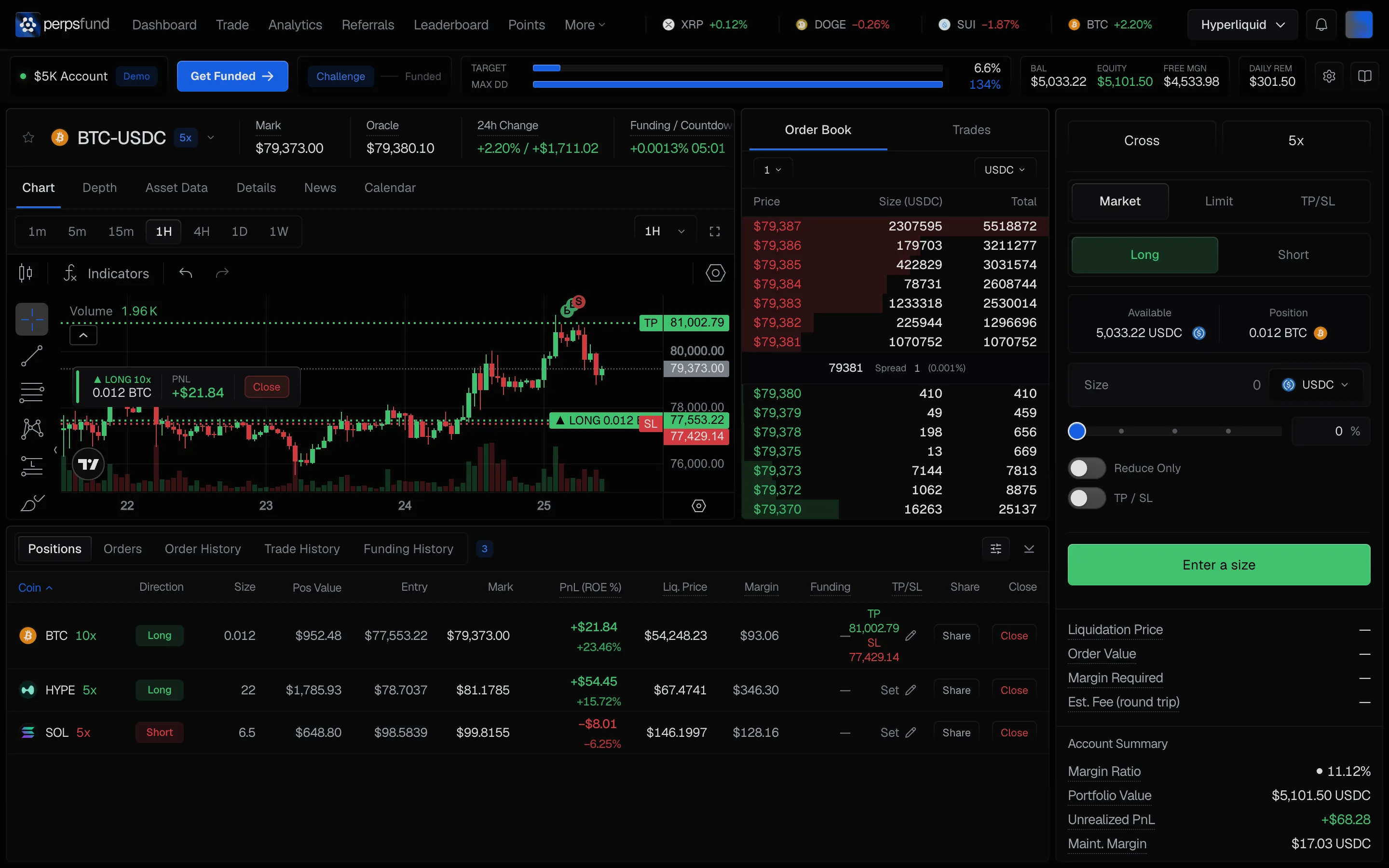Image resolution: width=1389 pixels, height=868 pixels.
Task: Open the notifications bell
Action: tap(1321, 25)
